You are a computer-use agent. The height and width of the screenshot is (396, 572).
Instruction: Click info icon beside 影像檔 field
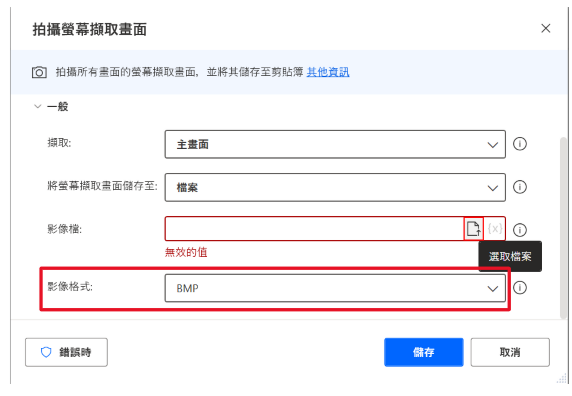pyautogui.click(x=520, y=230)
